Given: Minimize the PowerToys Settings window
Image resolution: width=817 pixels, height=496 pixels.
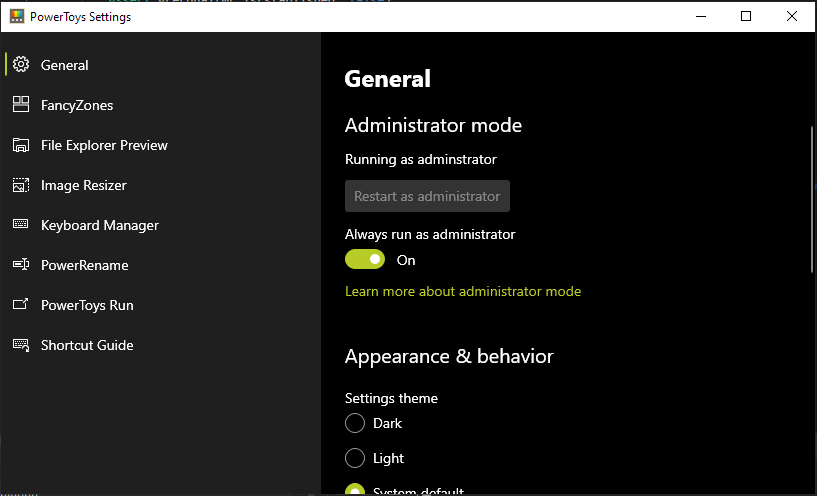Looking at the screenshot, I should click(x=701, y=16).
